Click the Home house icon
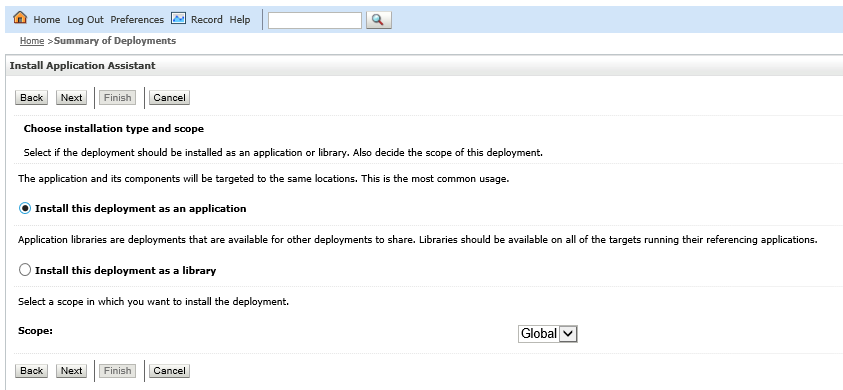The height and width of the screenshot is (390, 843). pos(20,18)
